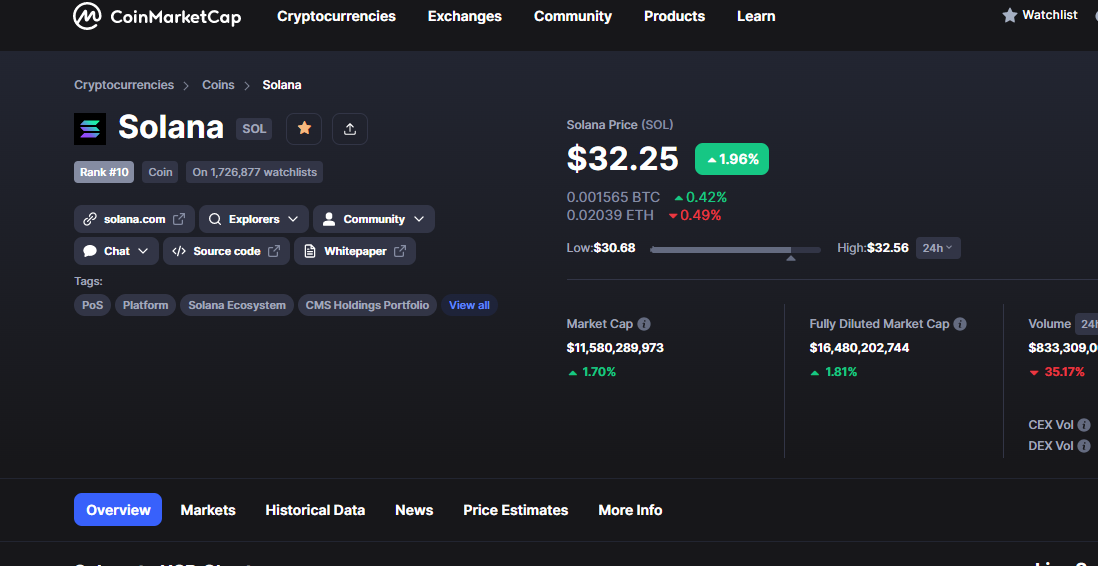The width and height of the screenshot is (1098, 566).
Task: Click the Rank #10 badge
Action: (104, 172)
